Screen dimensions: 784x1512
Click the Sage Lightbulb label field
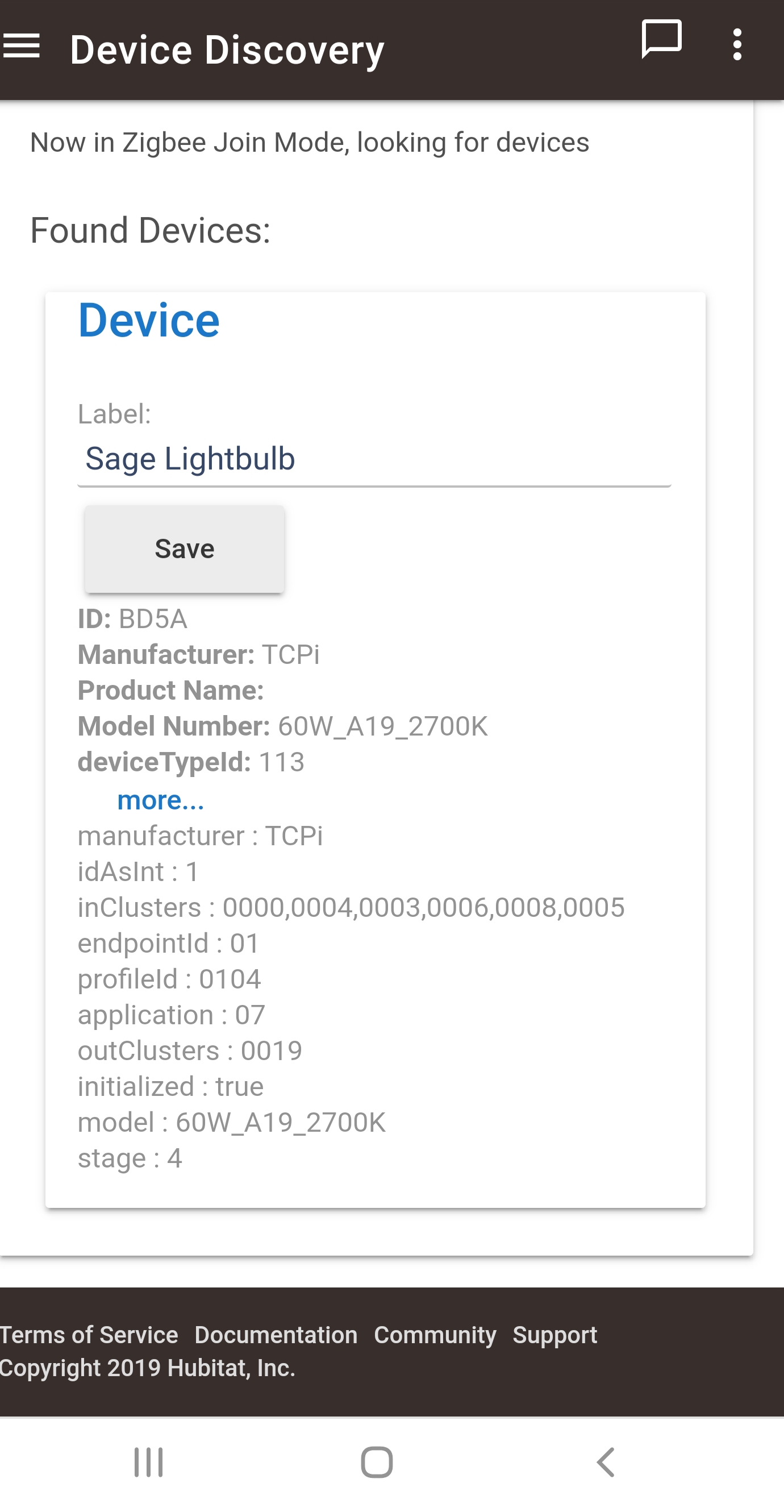coord(374,459)
